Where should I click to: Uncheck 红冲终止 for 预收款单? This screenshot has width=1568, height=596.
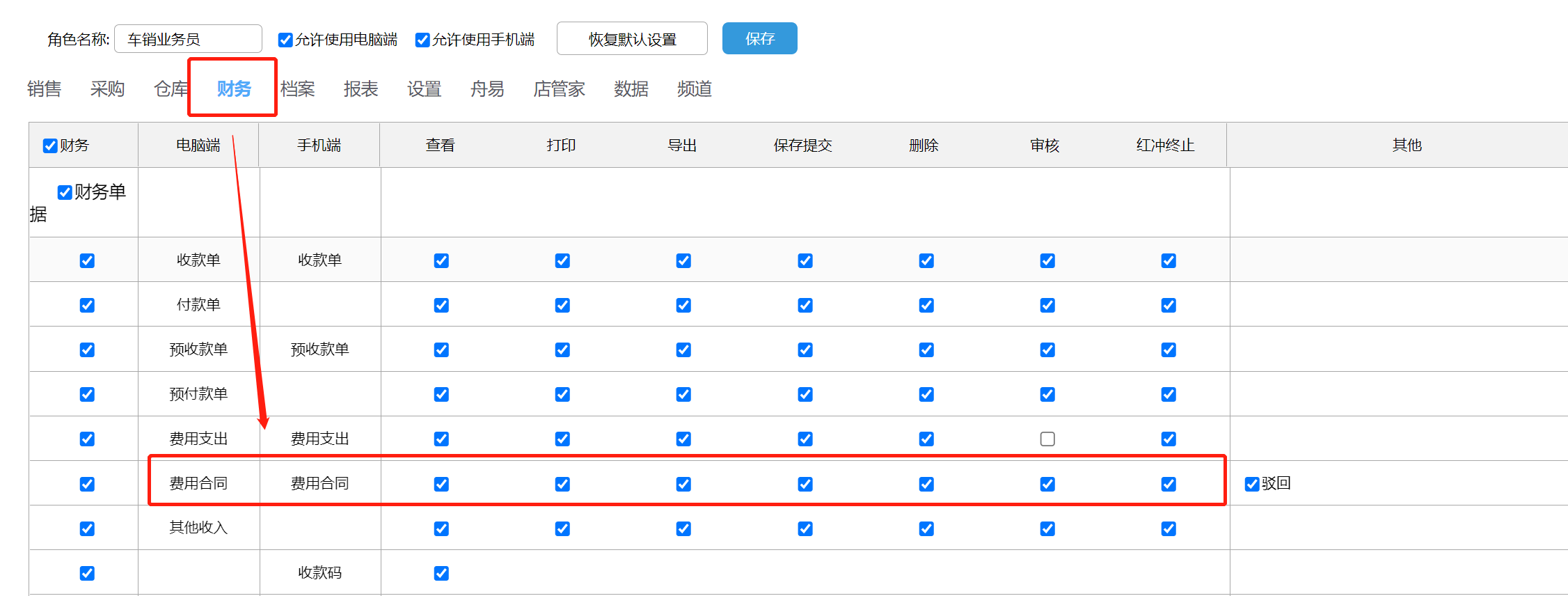click(x=1169, y=350)
